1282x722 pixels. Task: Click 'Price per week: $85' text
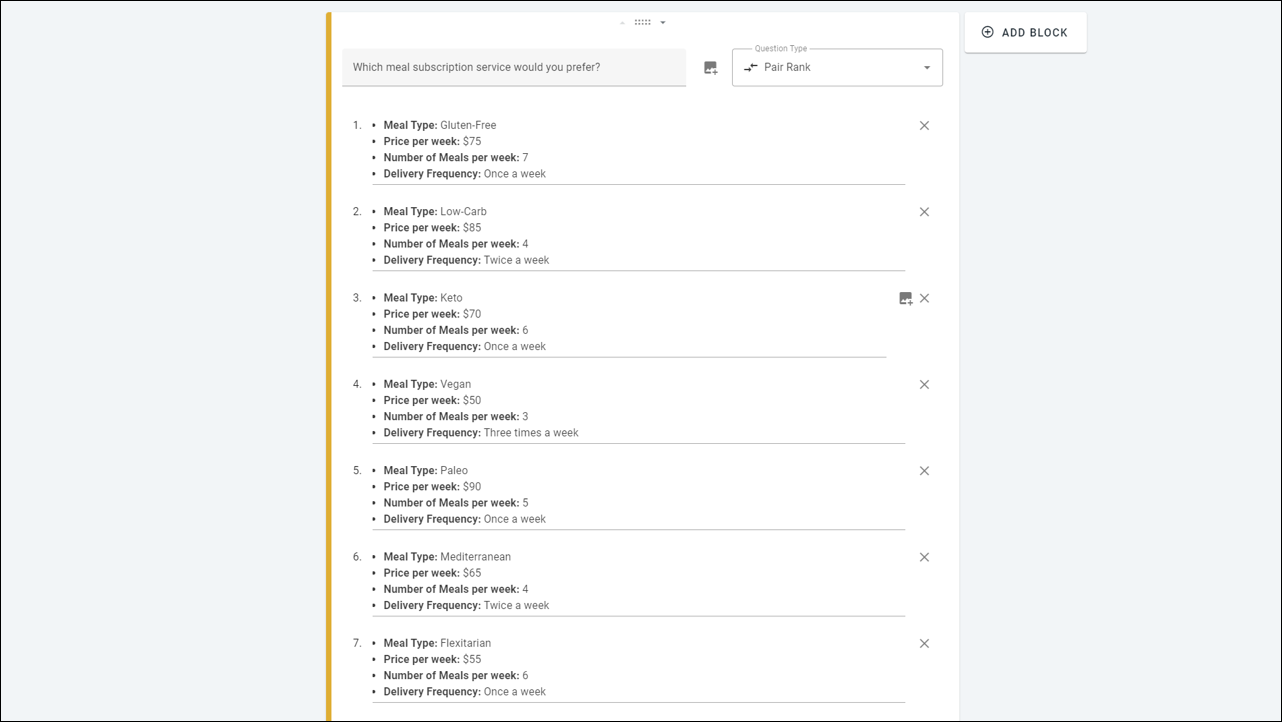tap(432, 227)
